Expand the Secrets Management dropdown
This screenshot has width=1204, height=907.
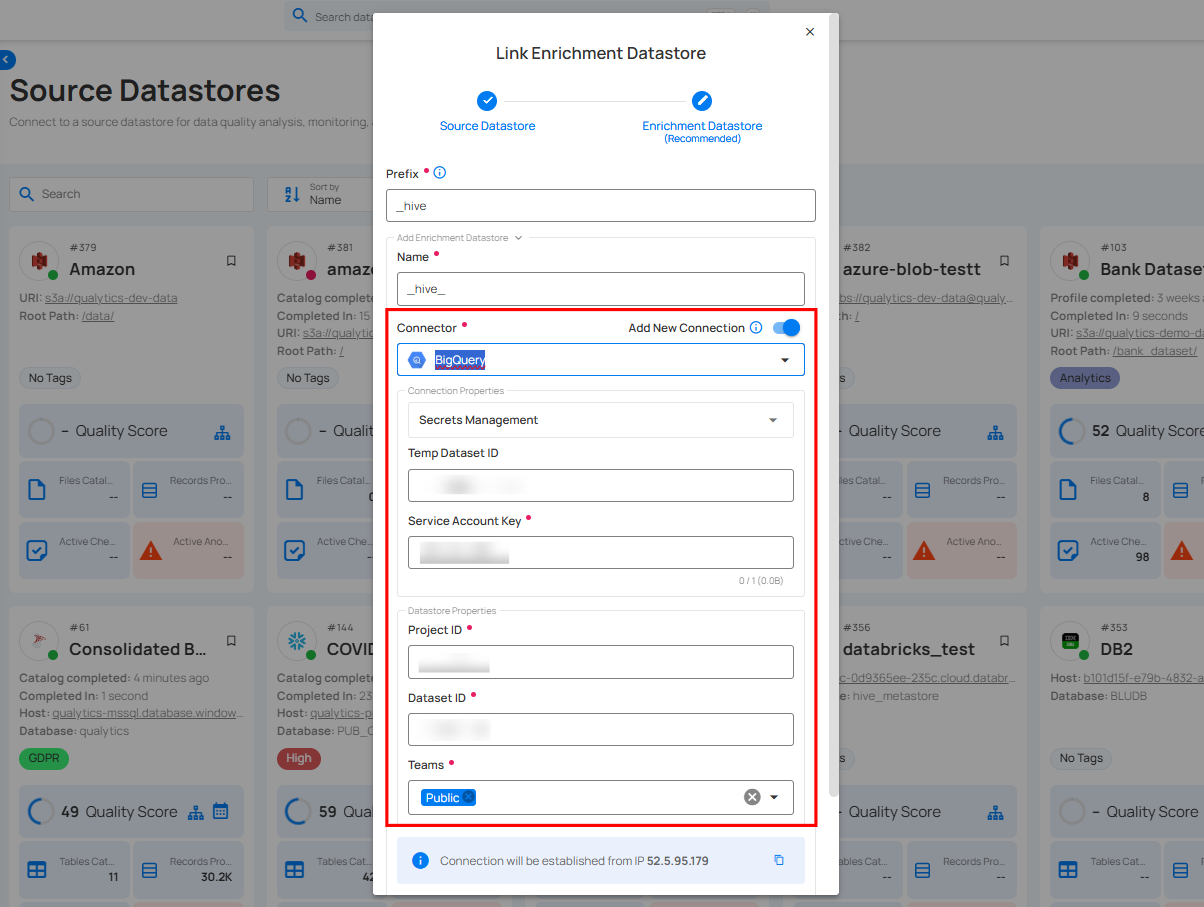[772, 420]
